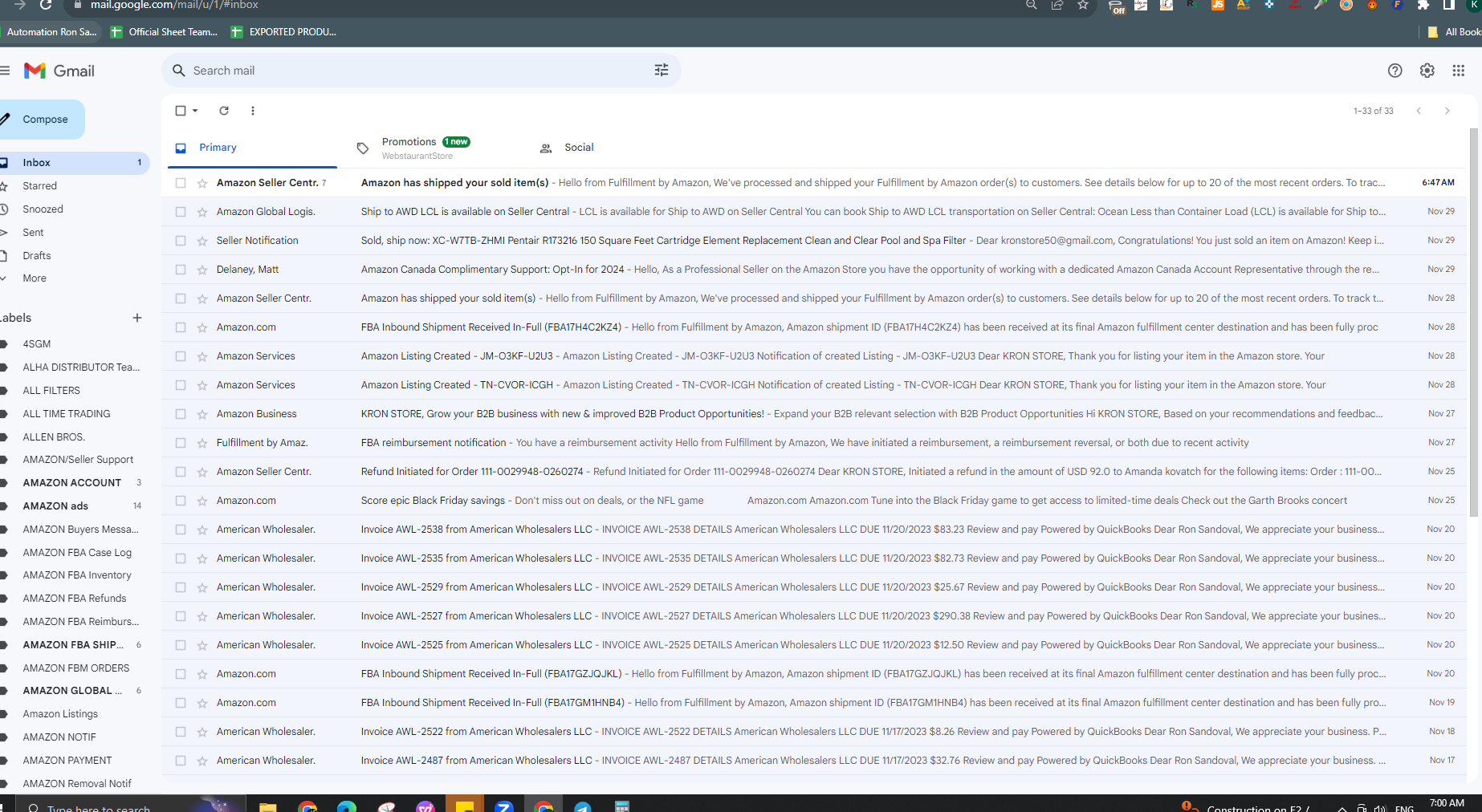Open Score epic Black Friday savings email
Viewport: 1482px width, 812px height.
815,501
